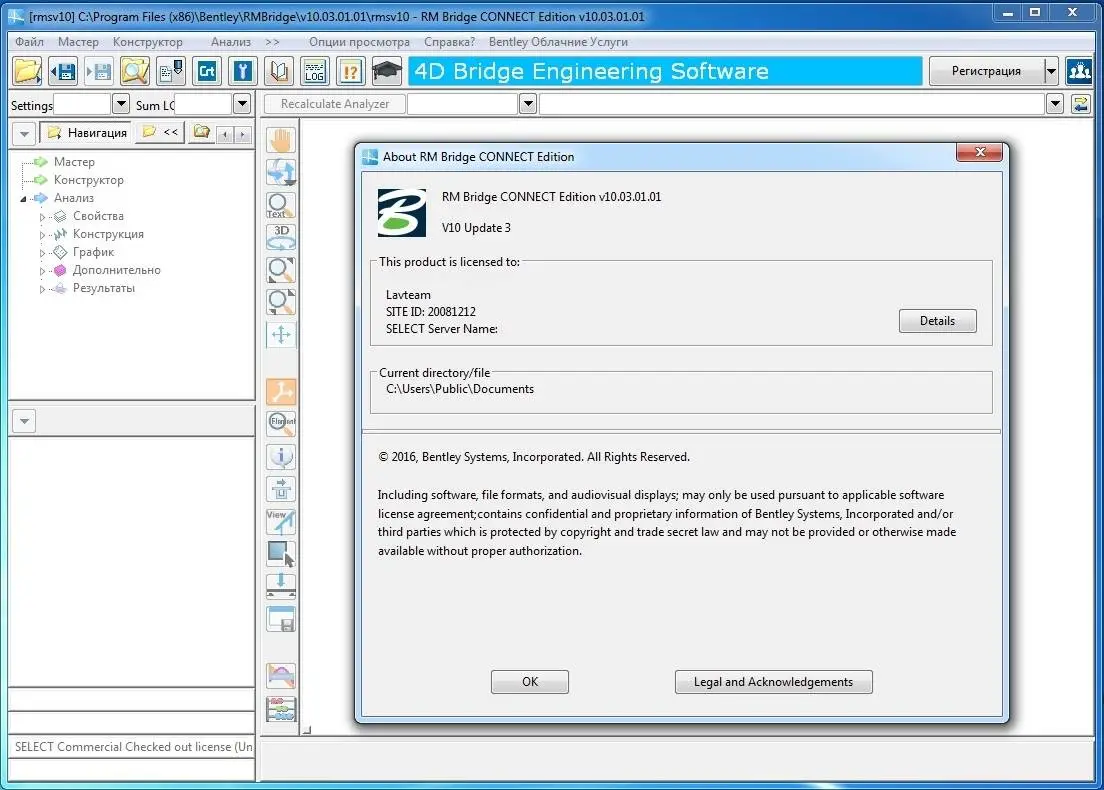The height and width of the screenshot is (790, 1104).
Task: Open the Конструктор menu
Action: click(147, 42)
